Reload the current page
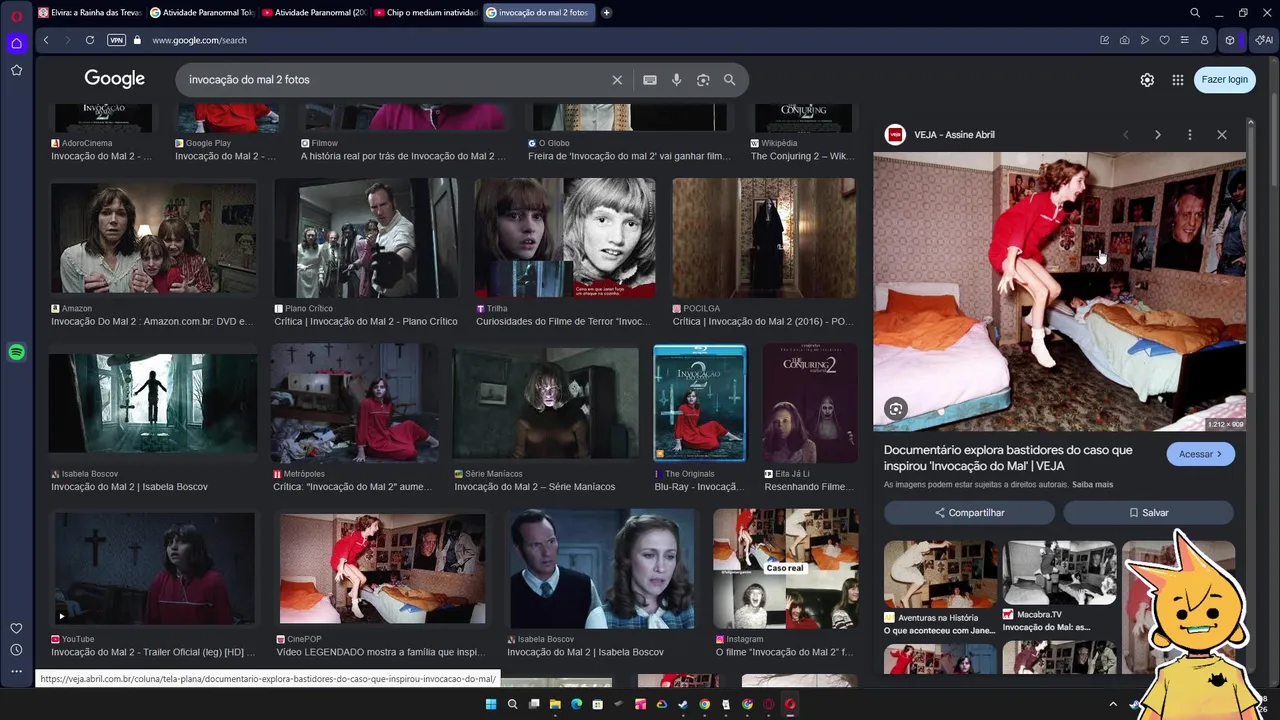The height and width of the screenshot is (720, 1280). click(90, 40)
